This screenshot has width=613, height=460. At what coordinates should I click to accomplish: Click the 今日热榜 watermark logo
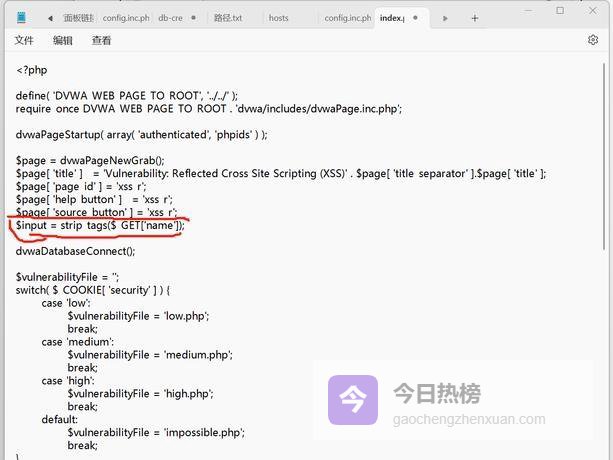pyautogui.click(x=353, y=400)
